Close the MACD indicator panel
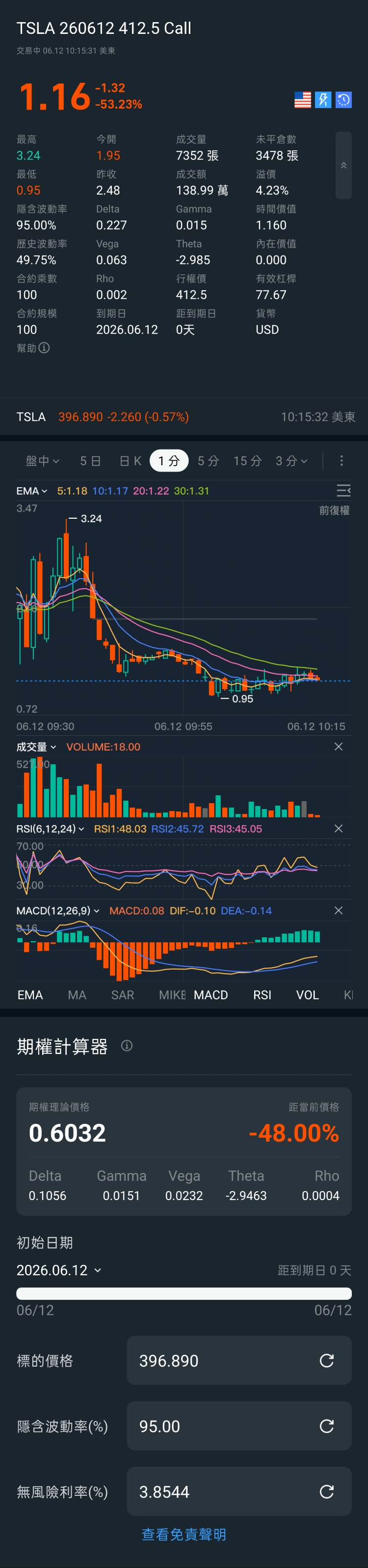368x1568 pixels. (339, 911)
